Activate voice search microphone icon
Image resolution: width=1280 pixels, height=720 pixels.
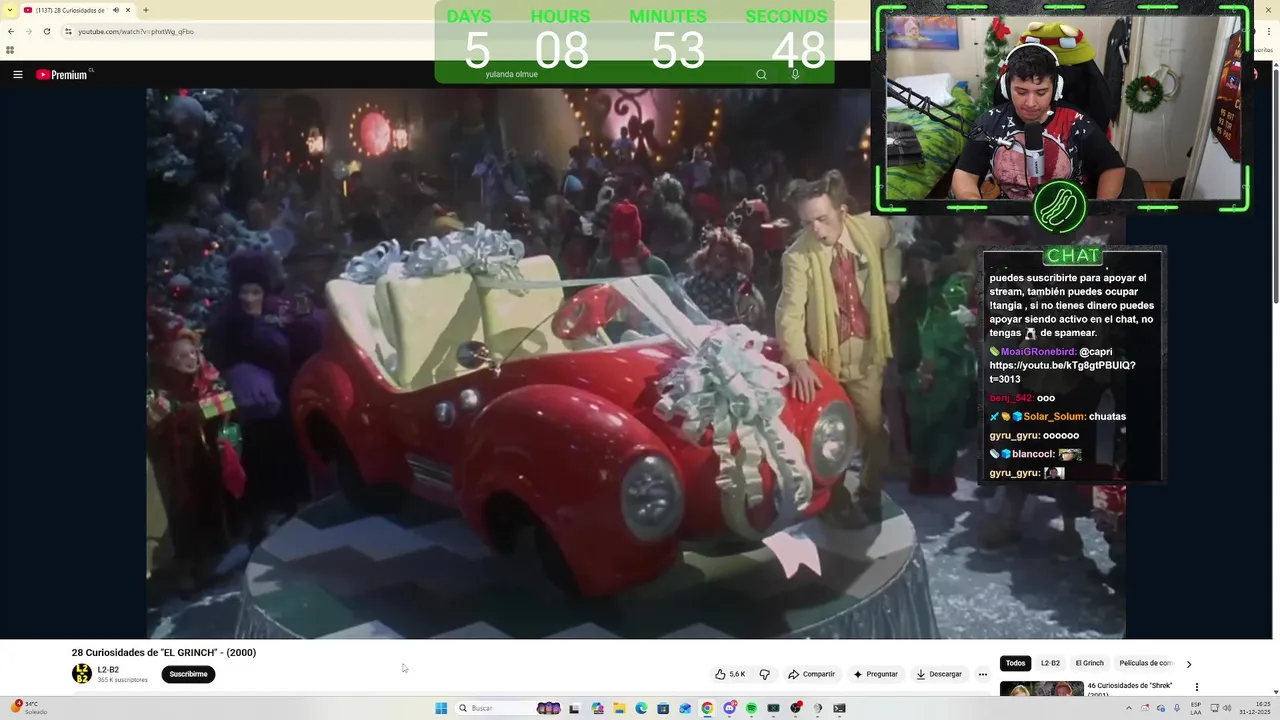[x=795, y=74]
